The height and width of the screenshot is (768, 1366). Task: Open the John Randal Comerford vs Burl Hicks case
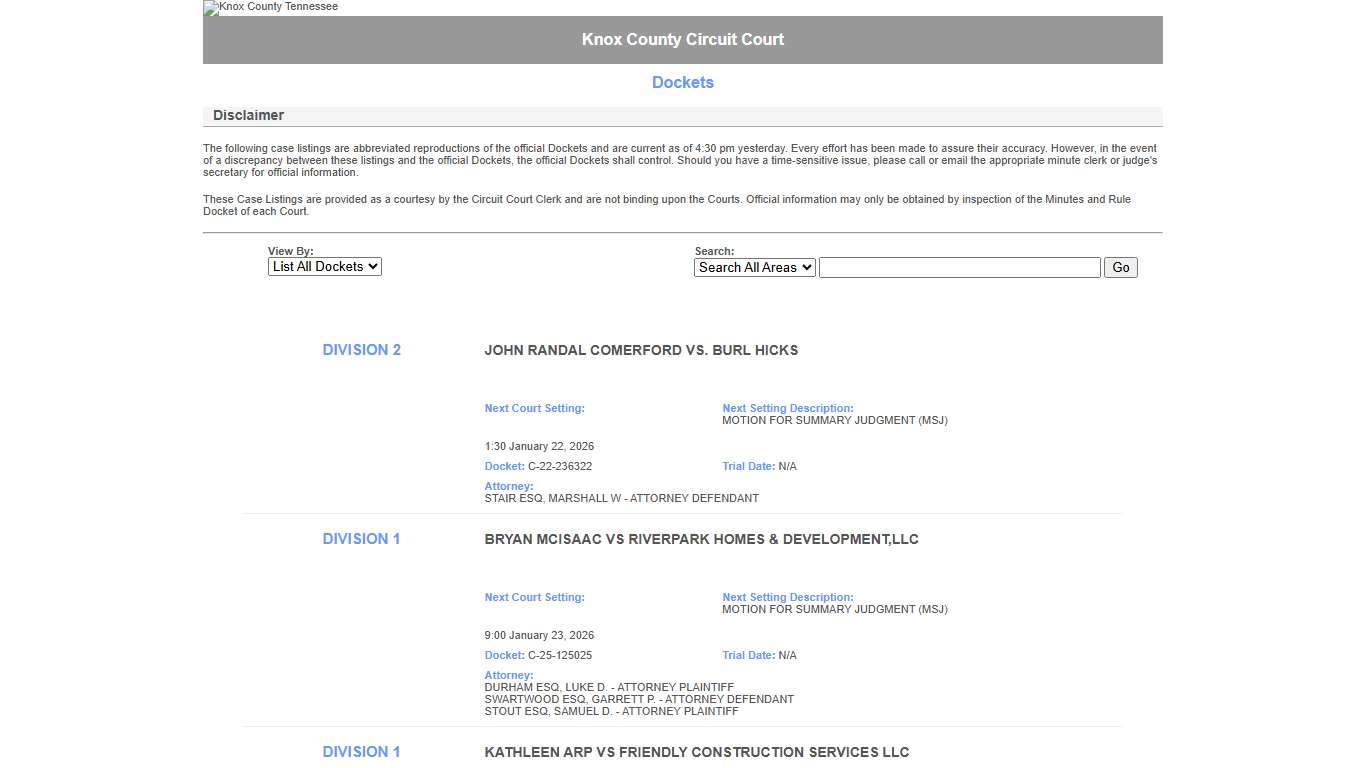tap(641, 350)
